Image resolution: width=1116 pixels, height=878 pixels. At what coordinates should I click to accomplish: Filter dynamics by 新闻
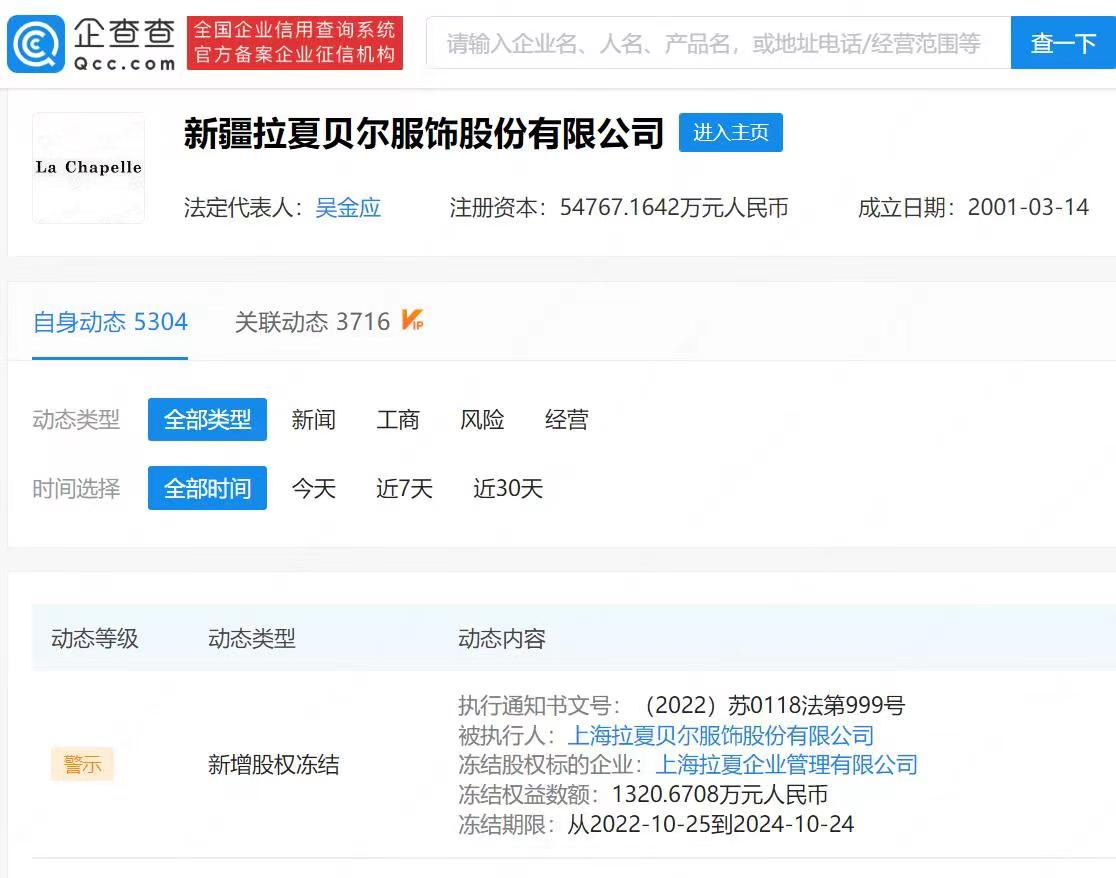tap(313, 420)
